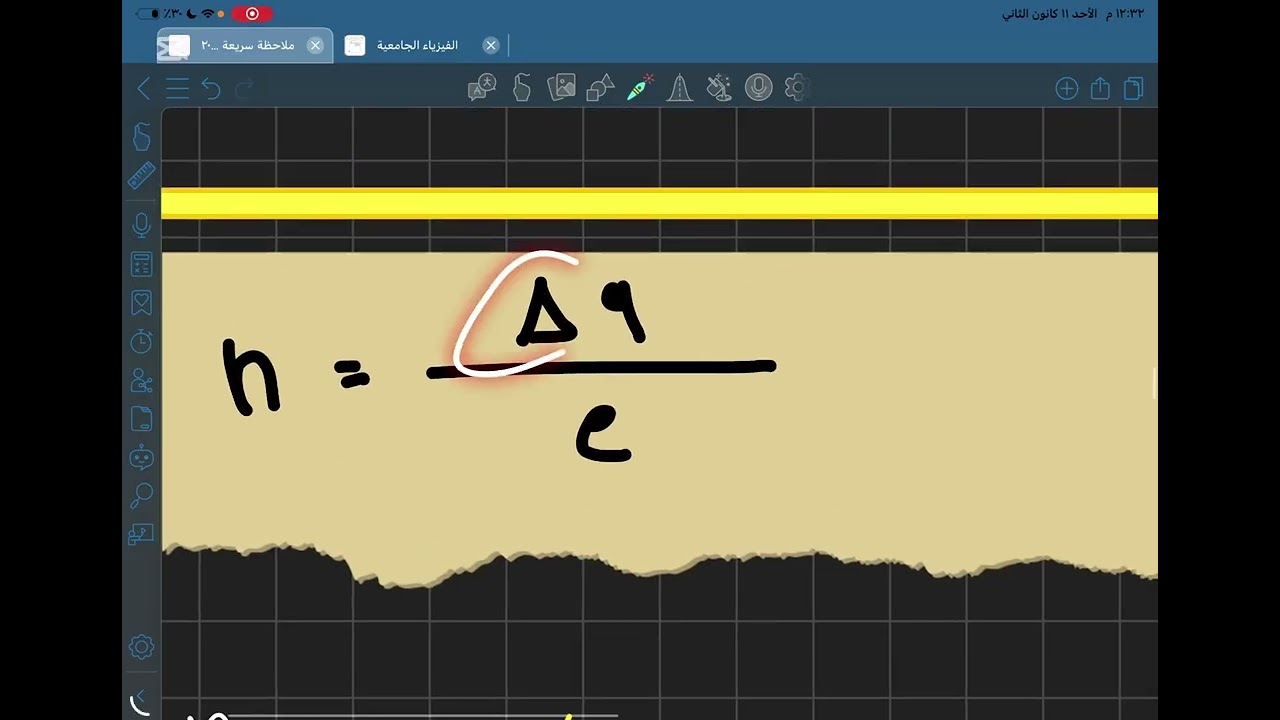Open the page copies overview icon
This screenshot has height=720, width=1280.
(1133, 89)
